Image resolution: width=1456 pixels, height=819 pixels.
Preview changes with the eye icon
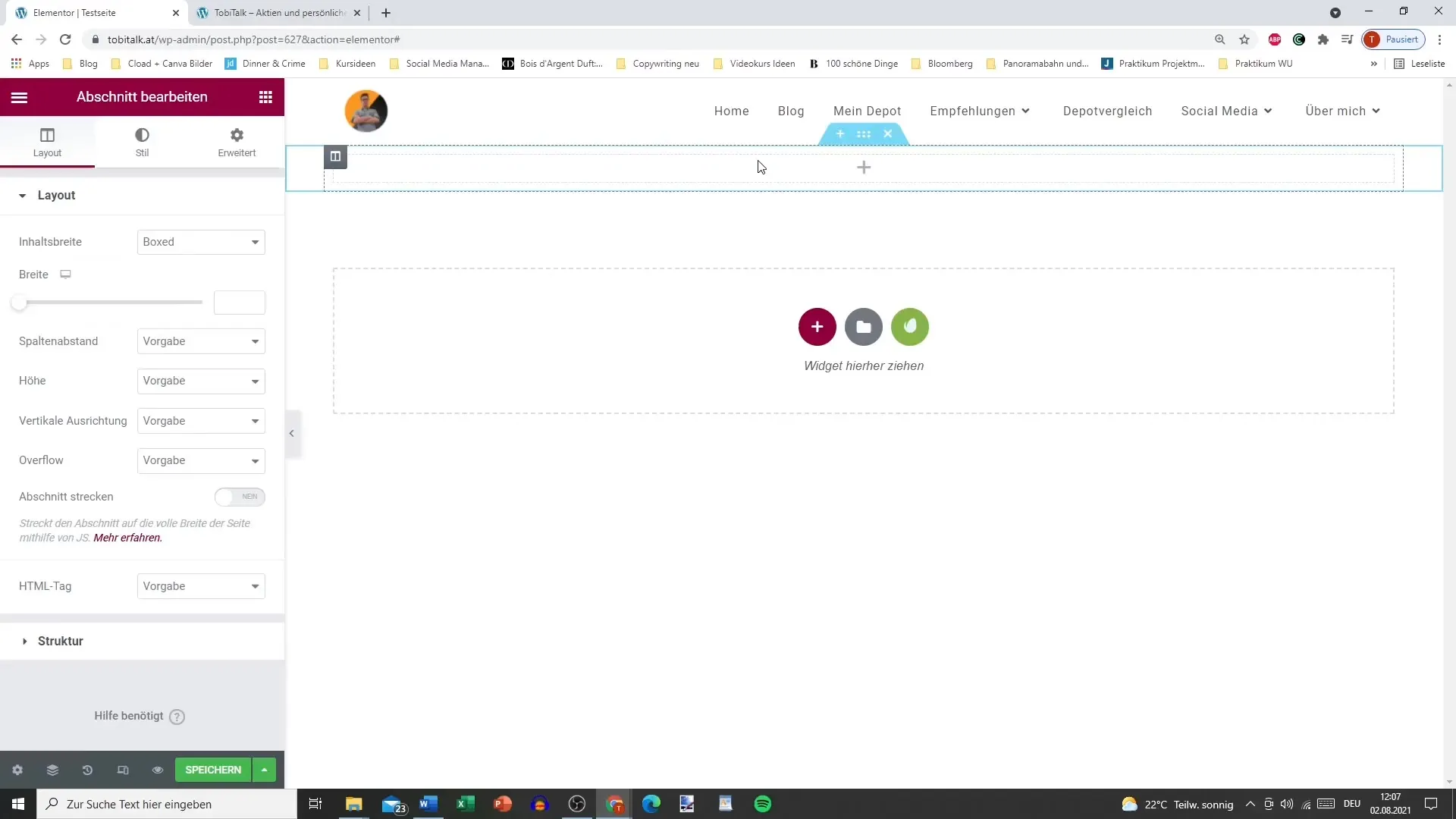point(158,770)
